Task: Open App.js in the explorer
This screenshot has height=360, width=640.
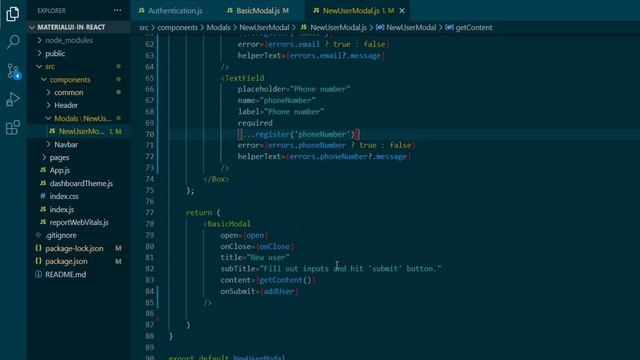Action: pyautogui.click(x=60, y=170)
